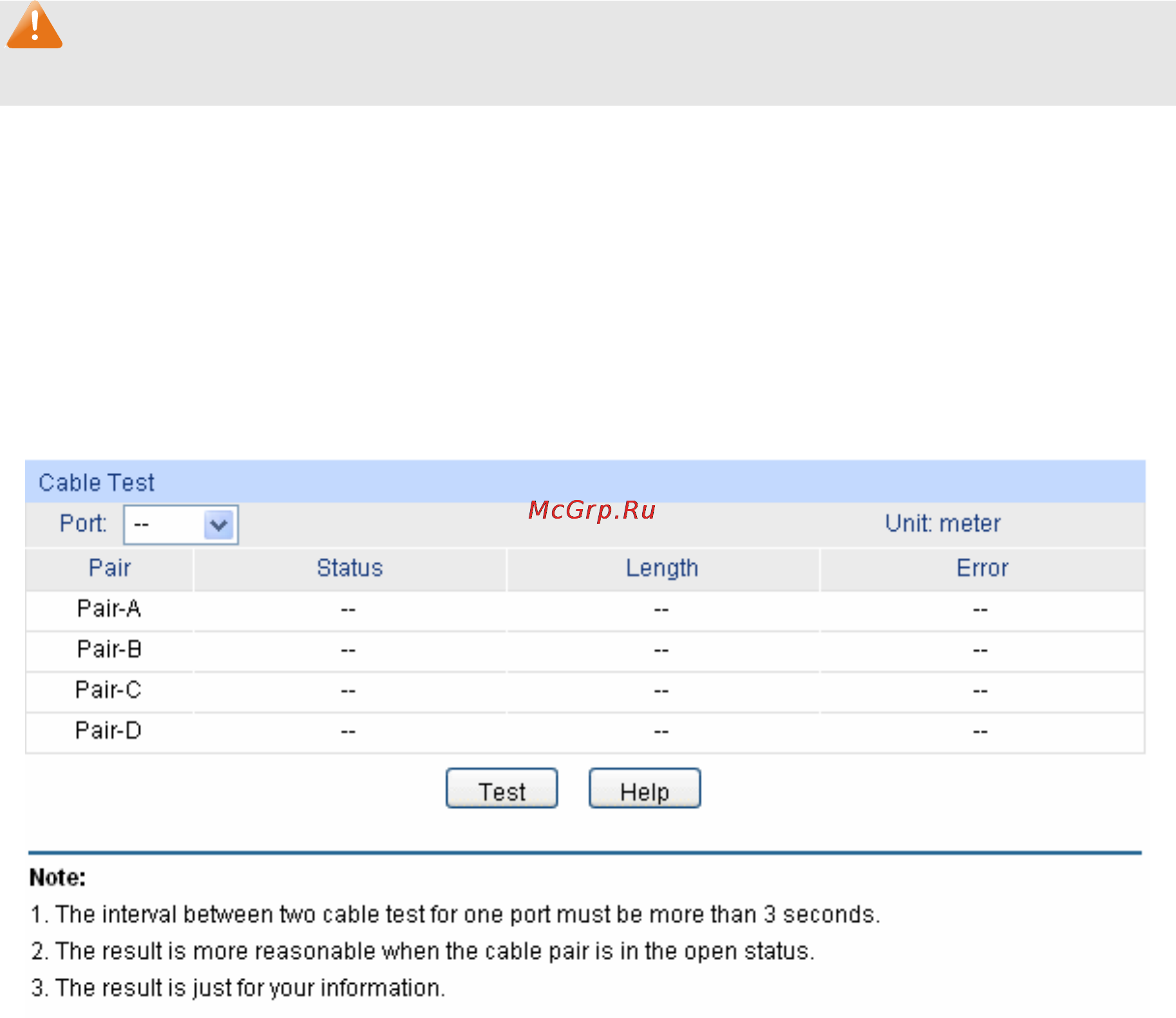Viewport: 1176px width, 1018px height.
Task: Click the Length column header
Action: pos(662,569)
